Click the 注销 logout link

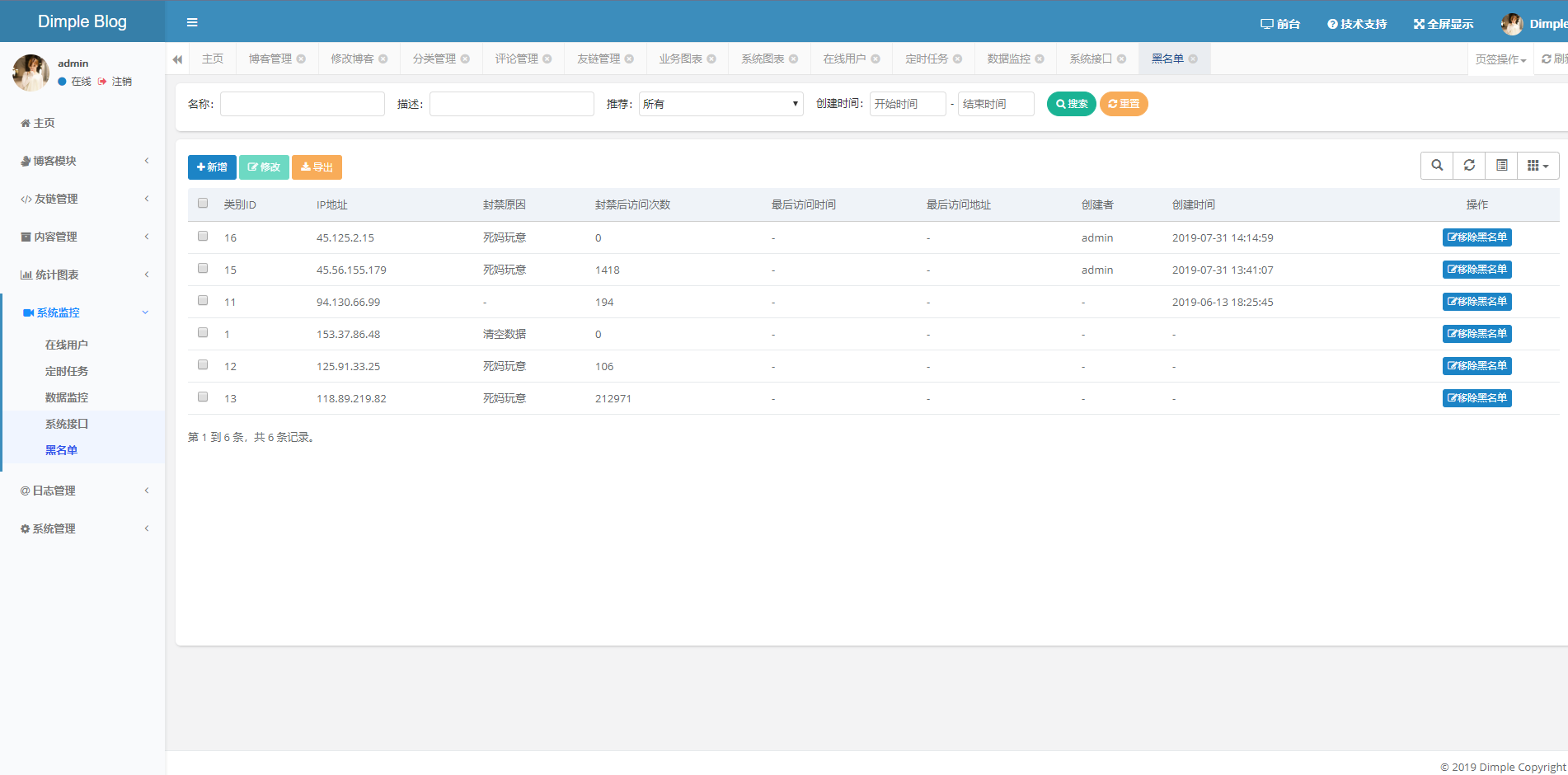click(115, 82)
